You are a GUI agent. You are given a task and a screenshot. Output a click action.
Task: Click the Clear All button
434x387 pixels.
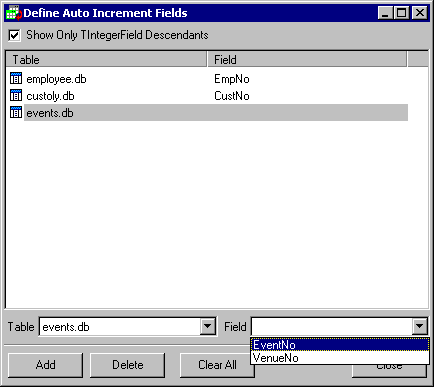coord(216,365)
